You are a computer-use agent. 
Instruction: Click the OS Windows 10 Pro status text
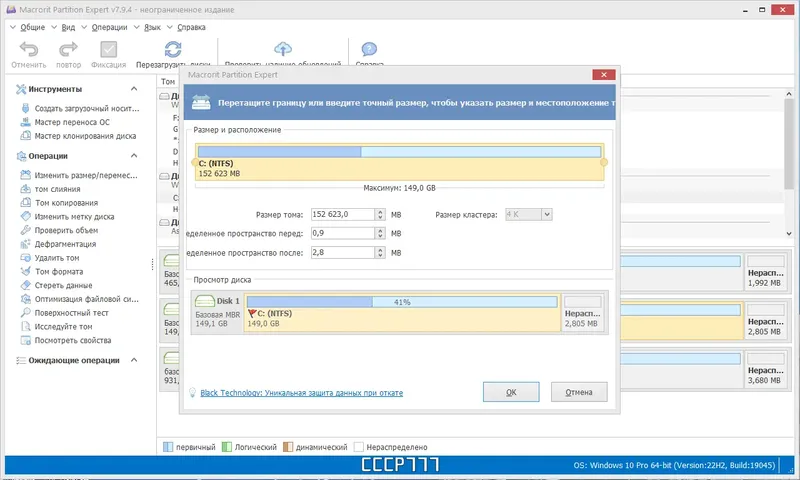pyautogui.click(x=674, y=465)
